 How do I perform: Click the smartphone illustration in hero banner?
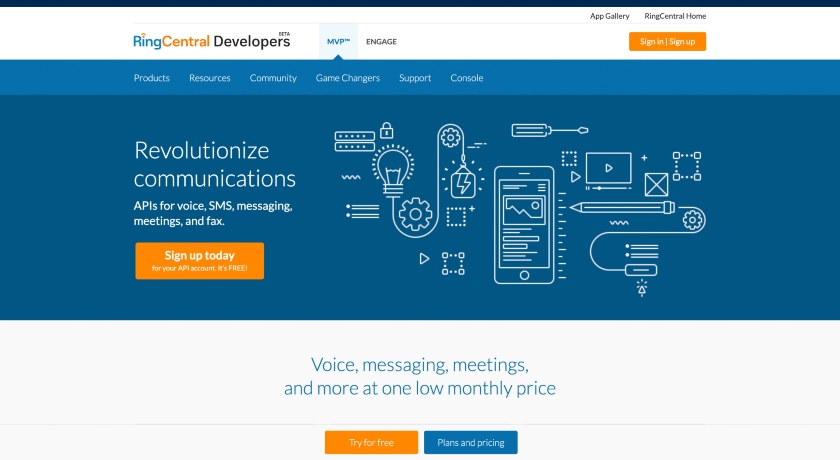click(x=524, y=225)
